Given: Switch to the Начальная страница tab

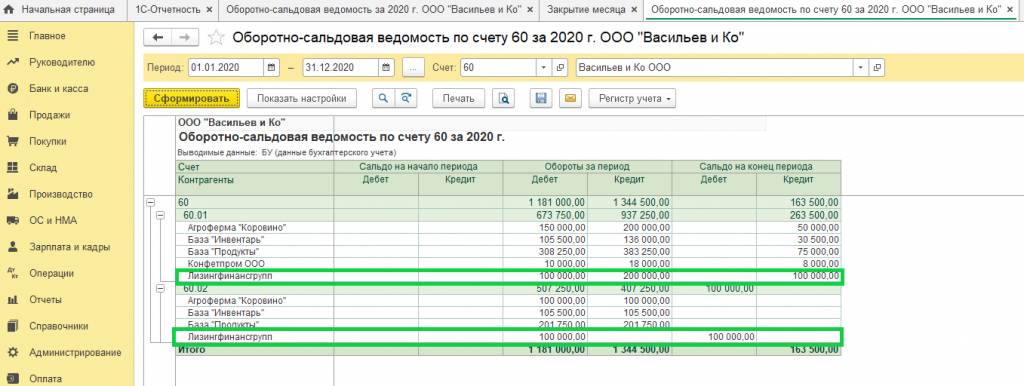Looking at the screenshot, I should (x=59, y=10).
